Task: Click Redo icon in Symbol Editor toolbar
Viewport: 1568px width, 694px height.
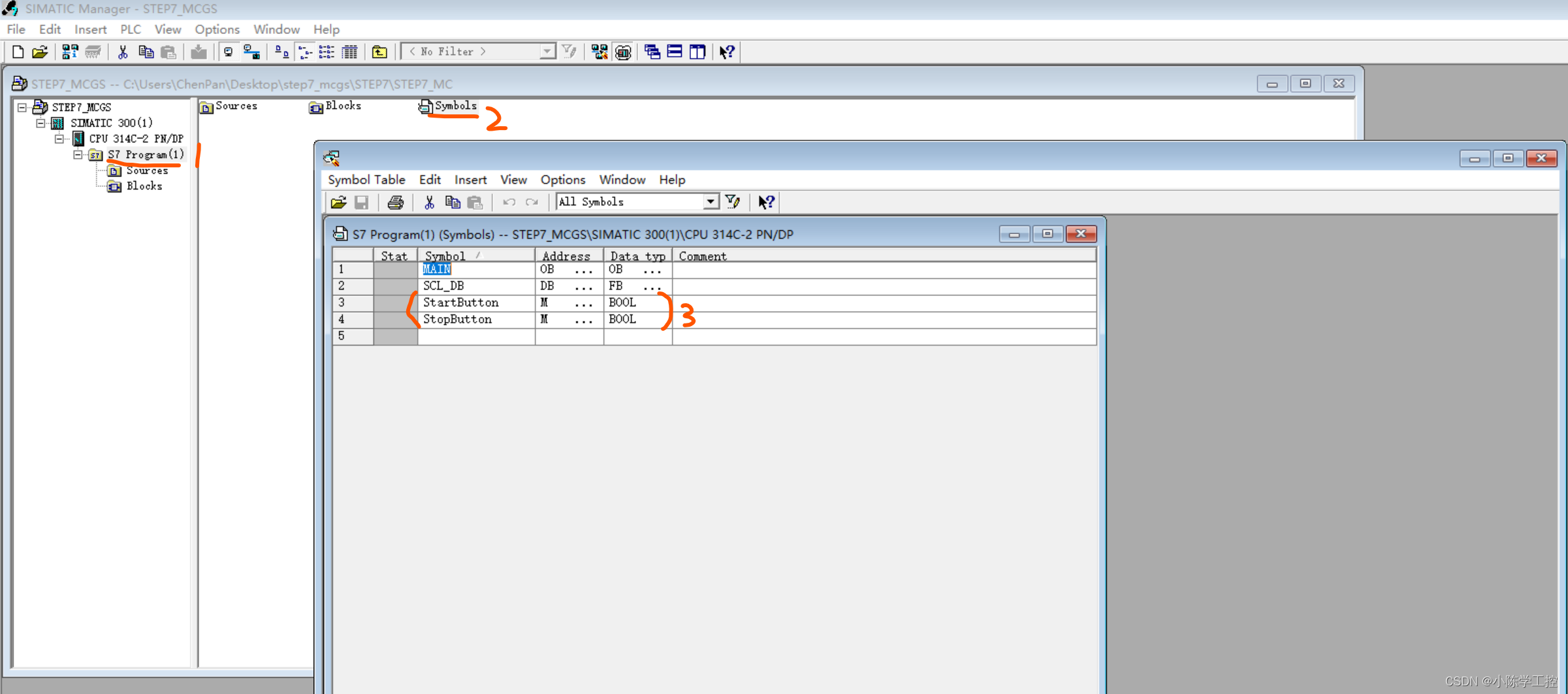Action: click(x=532, y=203)
